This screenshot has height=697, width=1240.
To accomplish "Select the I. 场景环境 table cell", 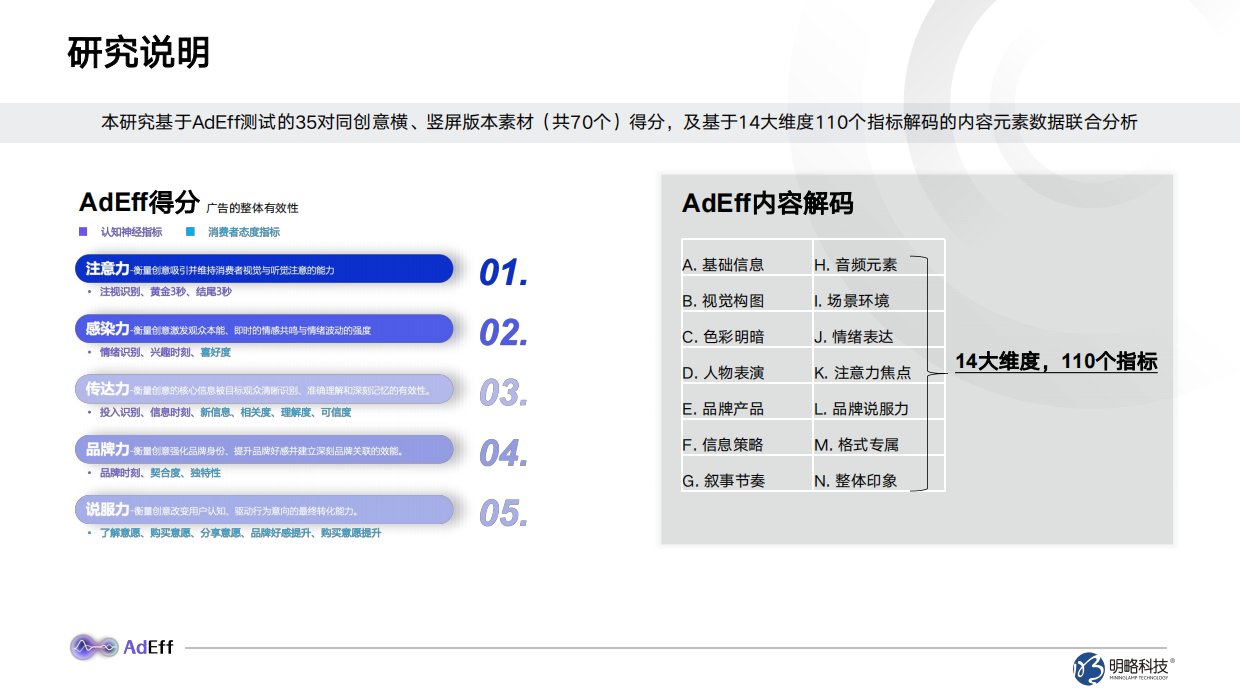I will pyautogui.click(x=879, y=294).
